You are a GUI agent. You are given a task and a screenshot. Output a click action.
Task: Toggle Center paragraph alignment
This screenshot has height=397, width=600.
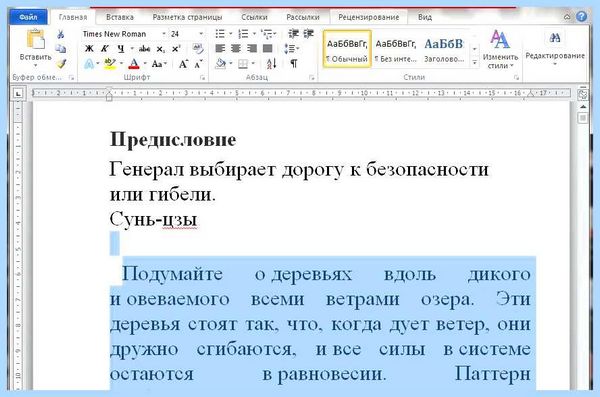[x=236, y=49]
